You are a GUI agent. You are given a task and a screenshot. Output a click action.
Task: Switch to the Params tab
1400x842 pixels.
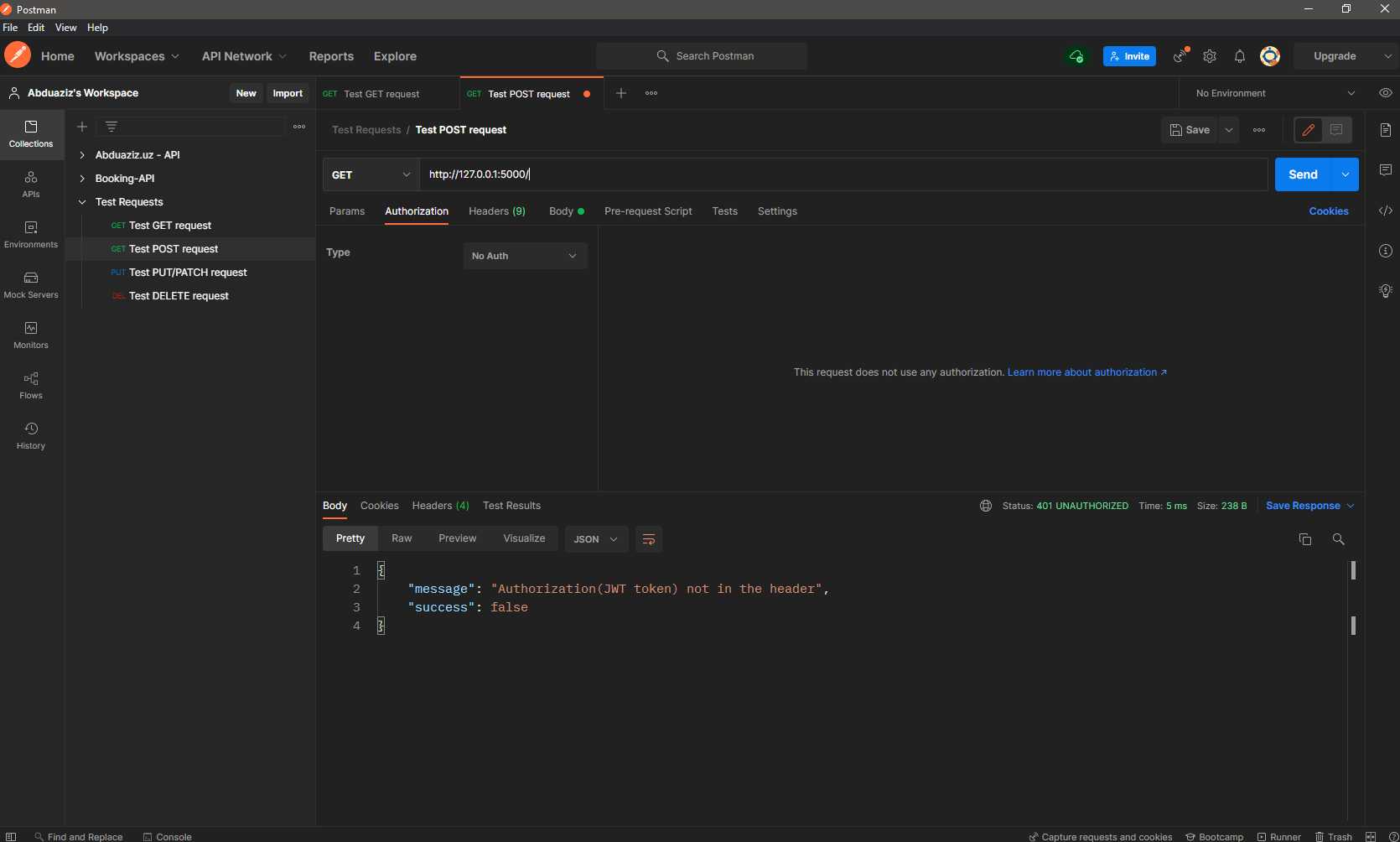(x=347, y=211)
